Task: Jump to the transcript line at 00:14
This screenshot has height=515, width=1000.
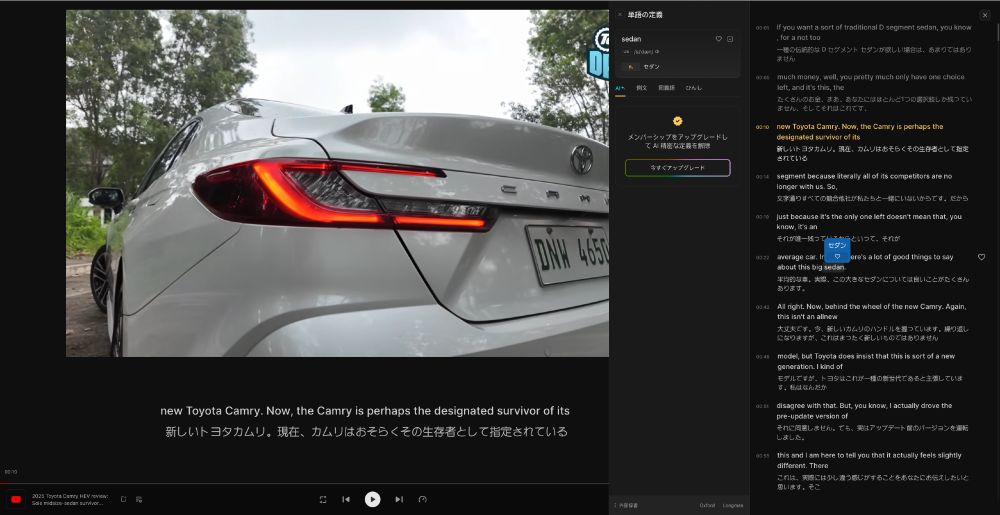Action: pos(762,177)
